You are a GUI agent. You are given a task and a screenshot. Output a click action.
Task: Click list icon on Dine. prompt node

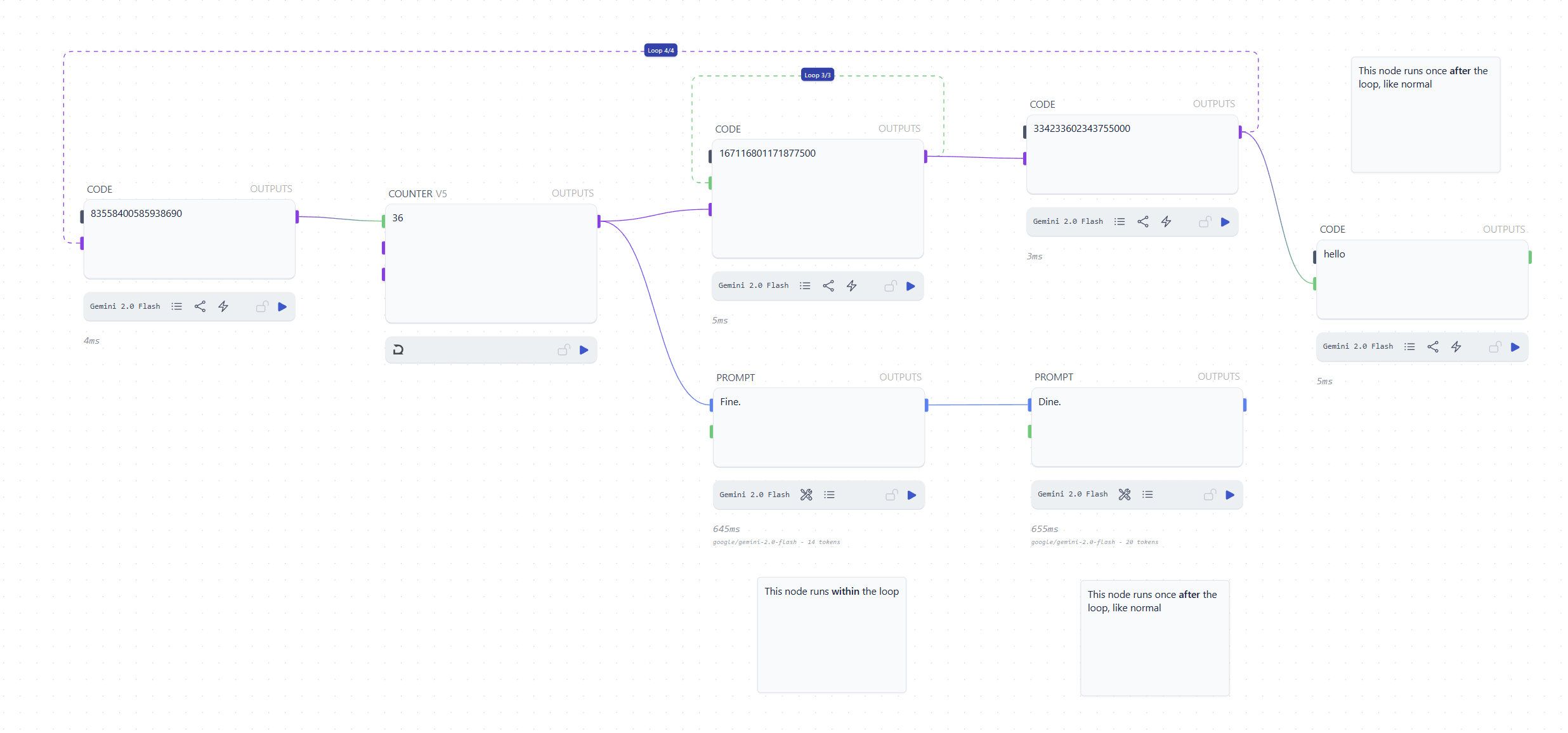click(1147, 495)
